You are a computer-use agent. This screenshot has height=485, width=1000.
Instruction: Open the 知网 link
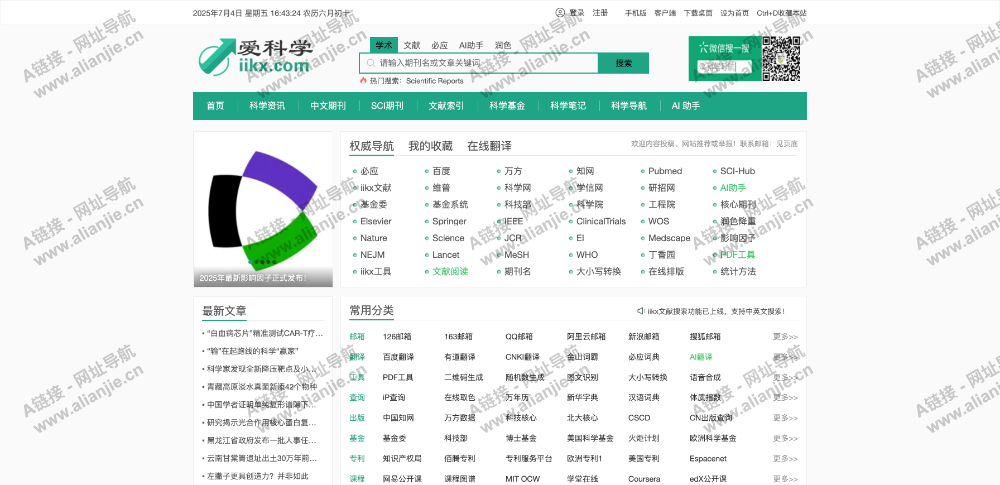[585, 171]
